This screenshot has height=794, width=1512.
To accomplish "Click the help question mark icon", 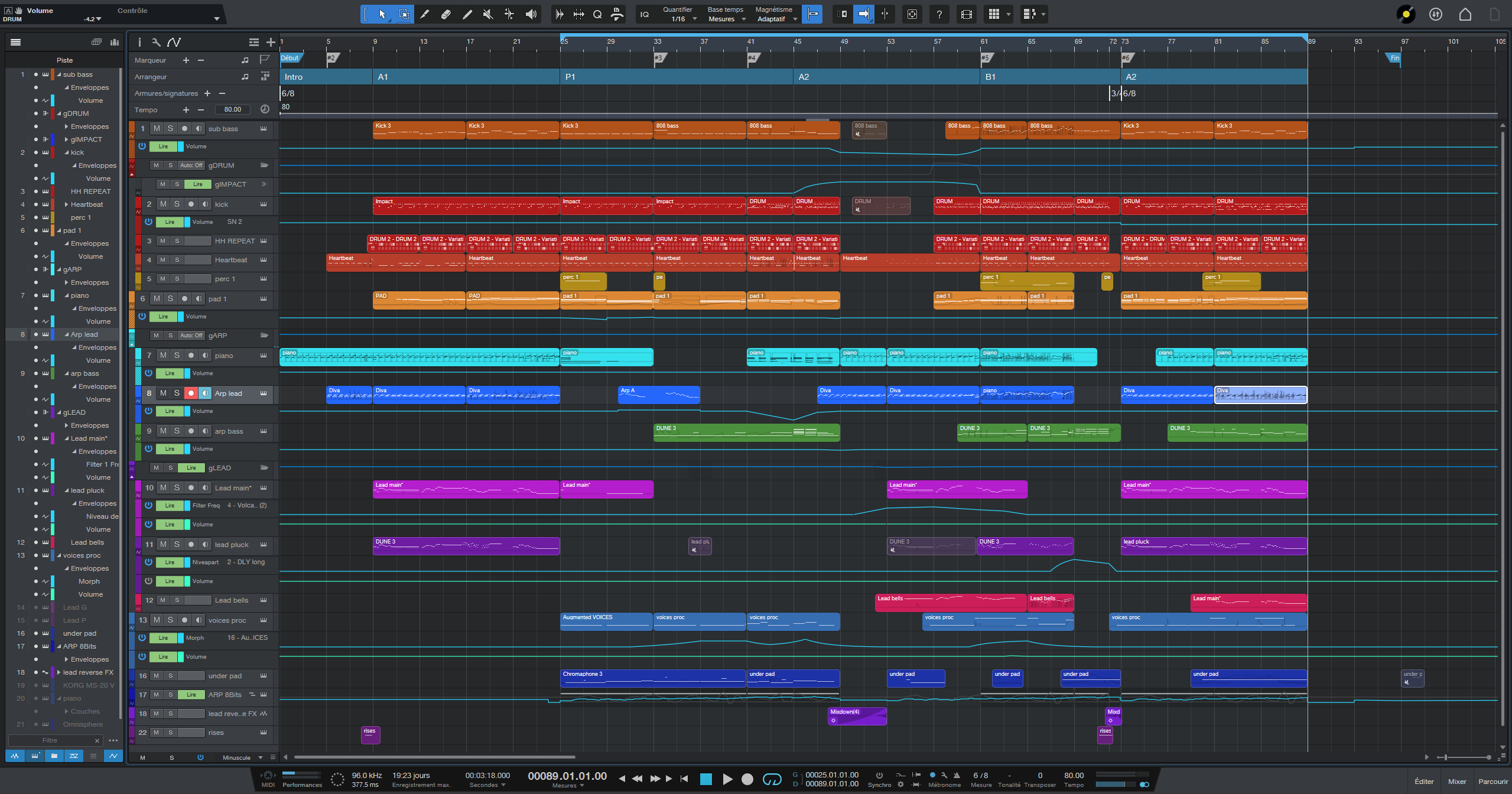I will (939, 14).
